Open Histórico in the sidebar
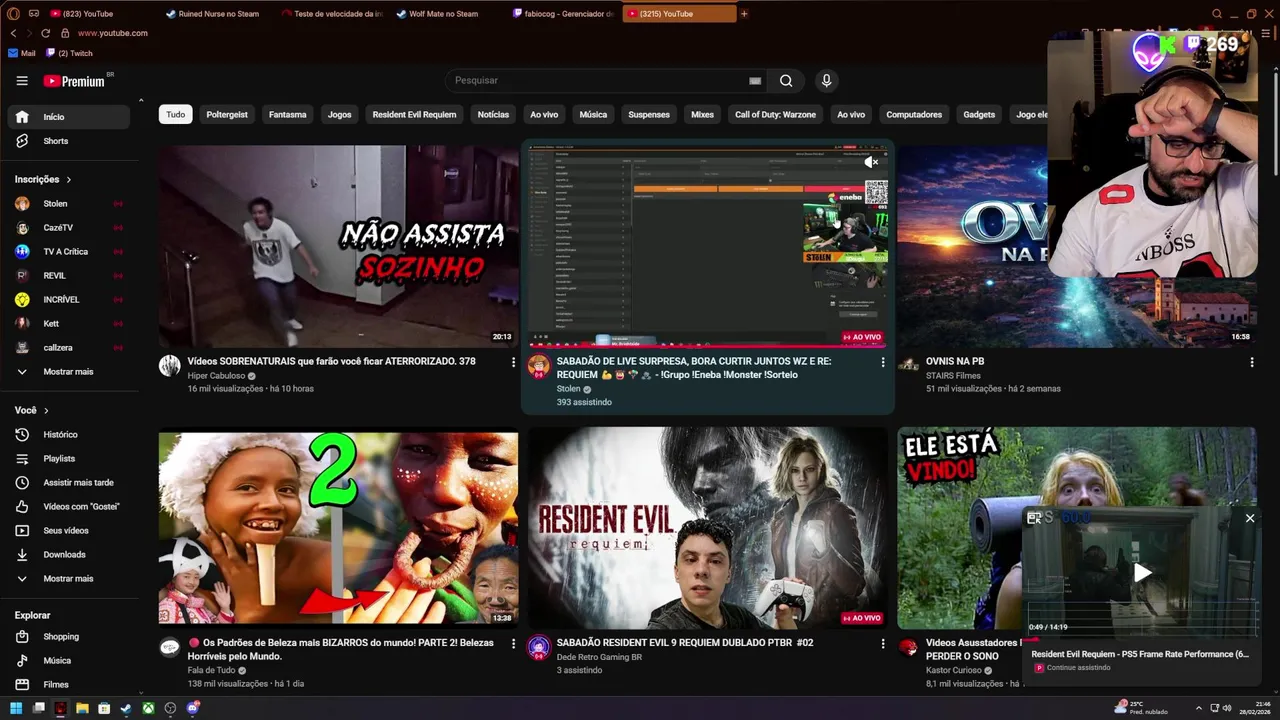 click(68, 435)
